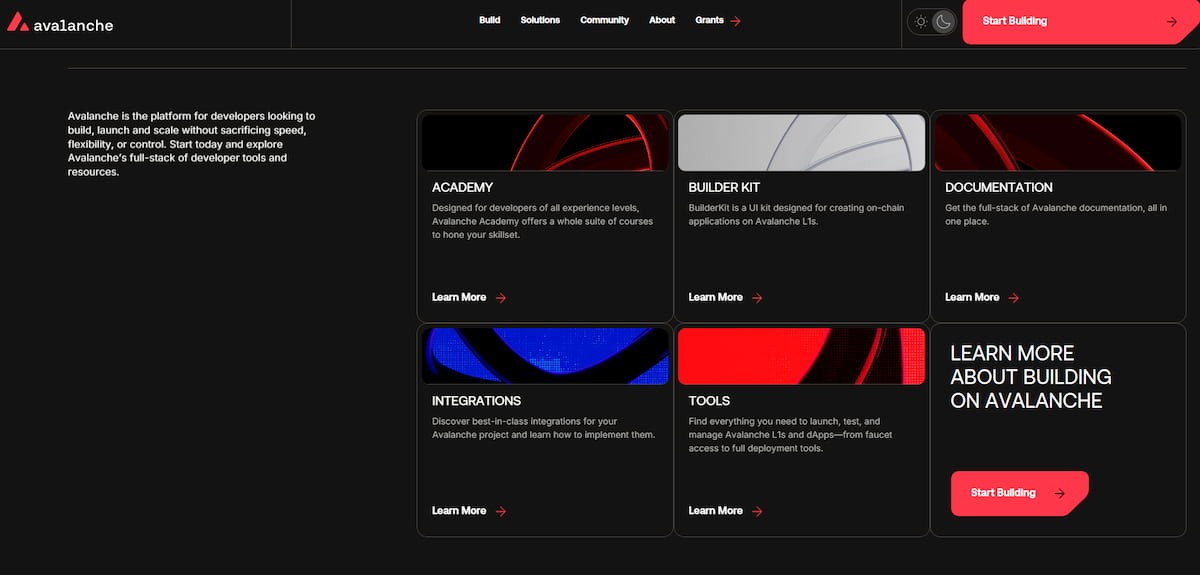Click Learn More under Tools
Image resolution: width=1200 pixels, height=575 pixels.
tap(715, 510)
